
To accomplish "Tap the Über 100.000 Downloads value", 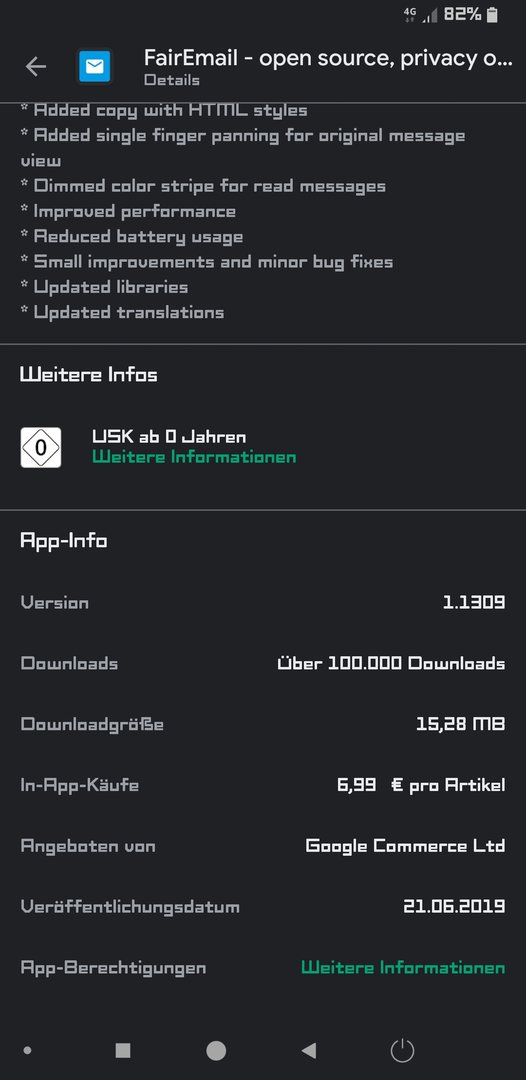I will (391, 663).
